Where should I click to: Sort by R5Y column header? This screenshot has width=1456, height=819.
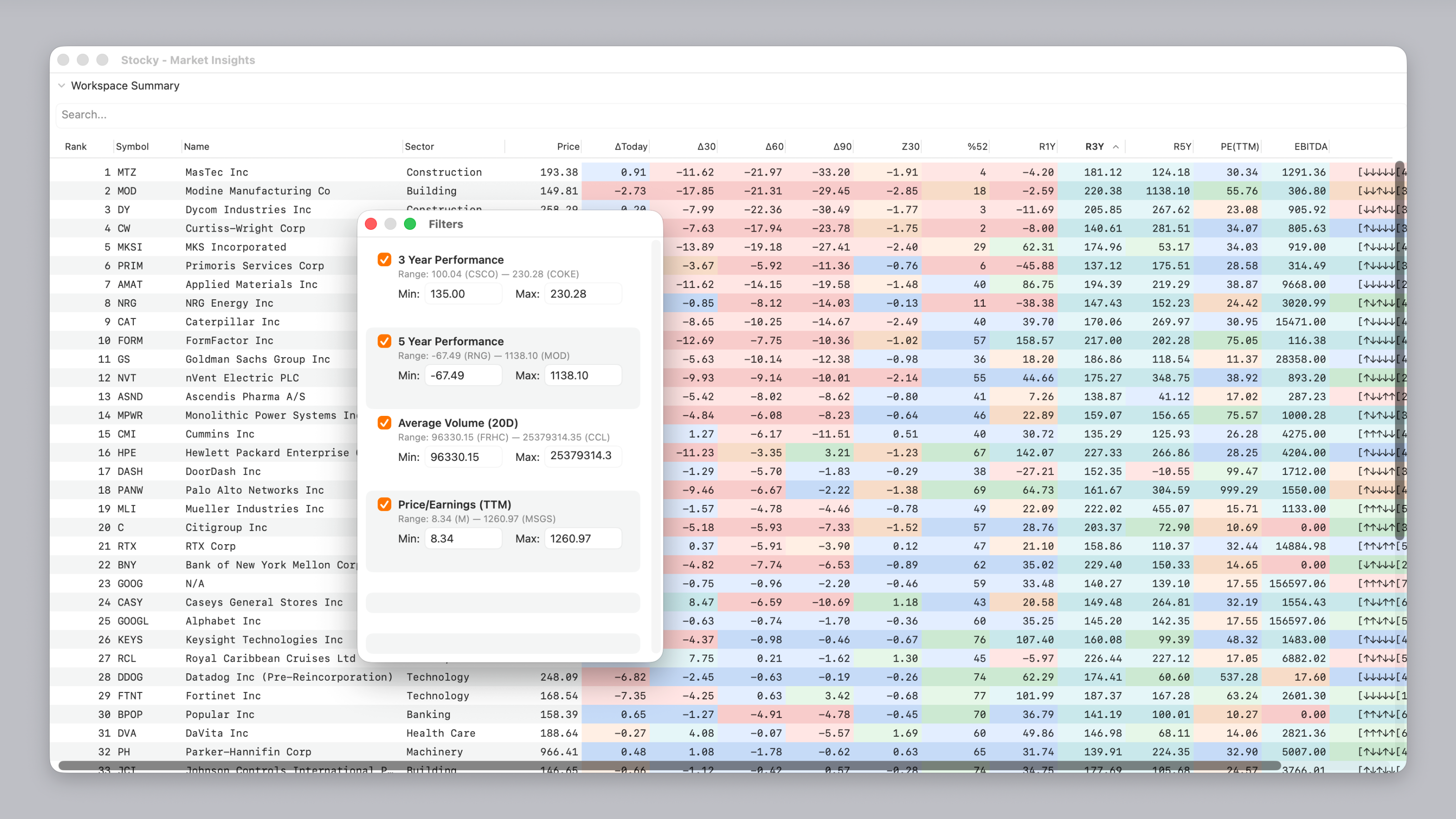tap(1183, 147)
